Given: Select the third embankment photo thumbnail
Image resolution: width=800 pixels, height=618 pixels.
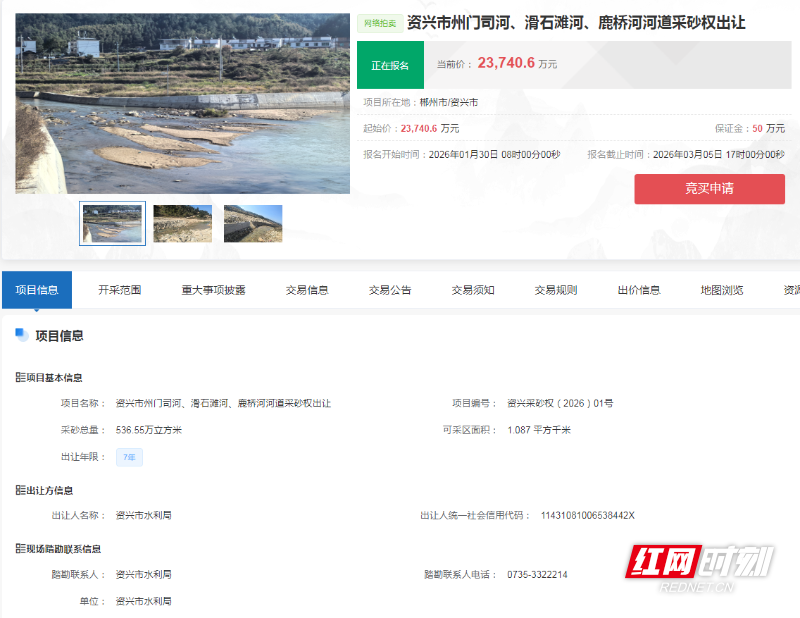Looking at the screenshot, I should [252, 223].
